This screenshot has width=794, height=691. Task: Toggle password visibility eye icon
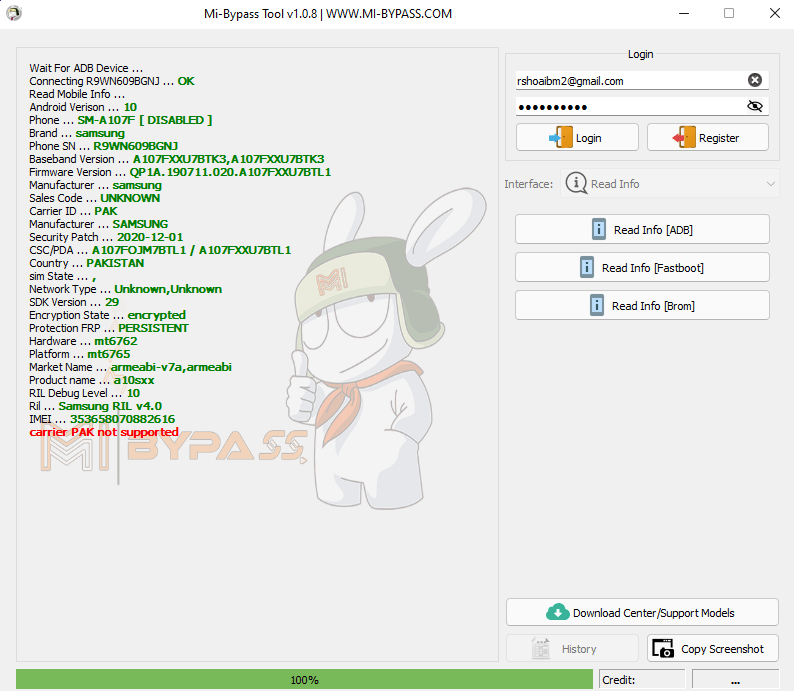(755, 106)
